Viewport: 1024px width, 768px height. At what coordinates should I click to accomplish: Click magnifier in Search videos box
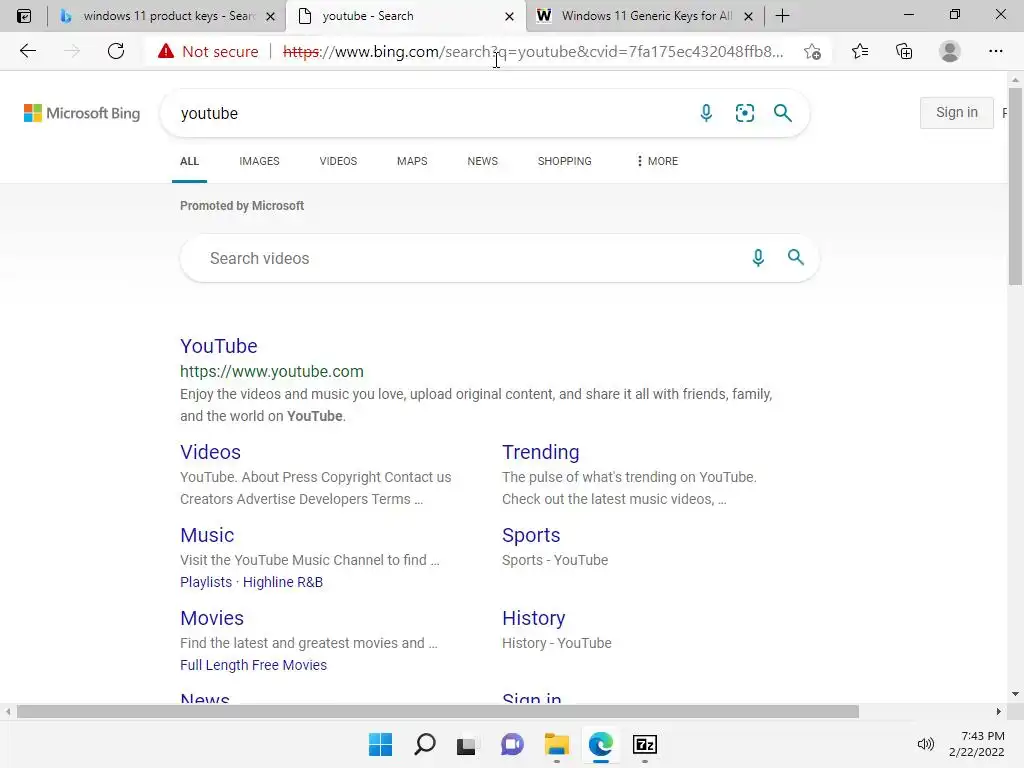(x=795, y=257)
